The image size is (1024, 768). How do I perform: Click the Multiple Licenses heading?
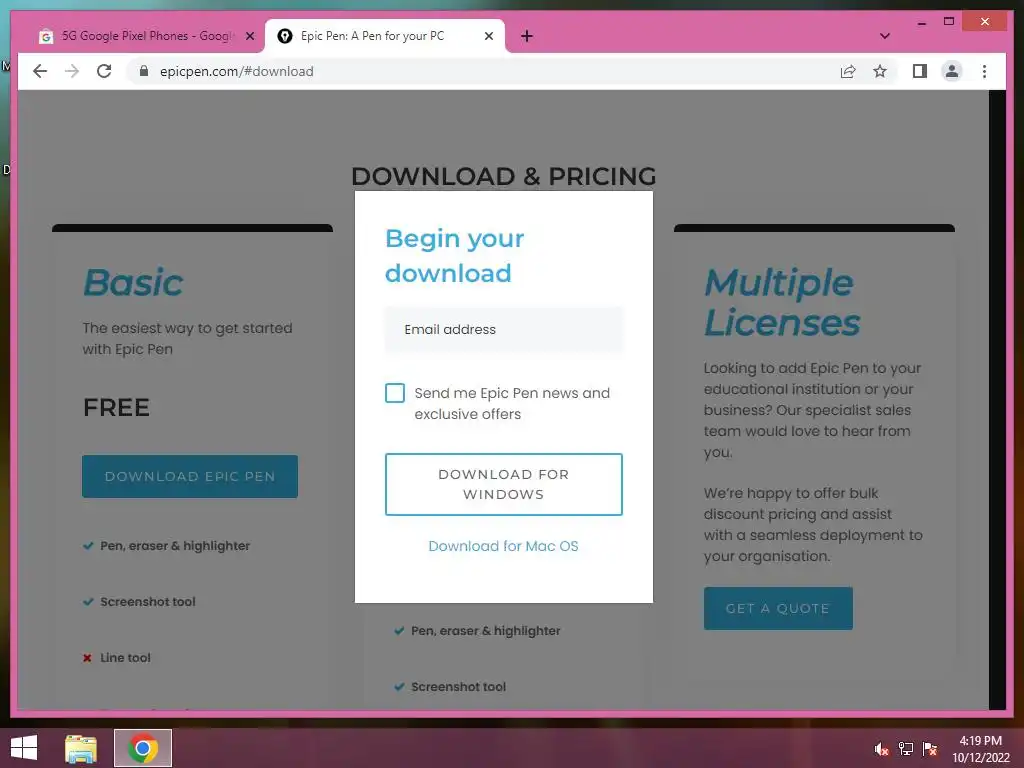pos(782,302)
